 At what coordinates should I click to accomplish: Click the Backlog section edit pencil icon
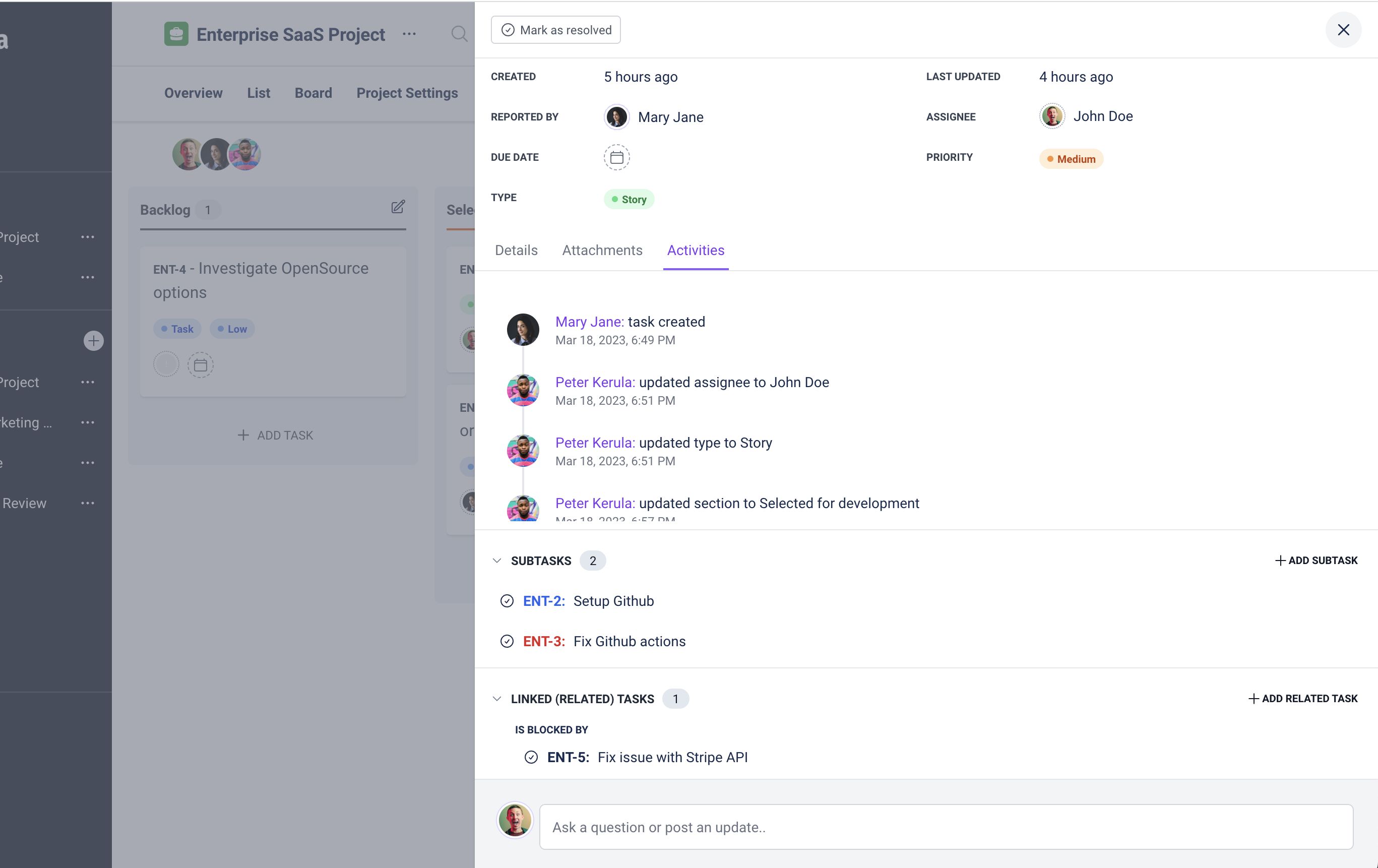(x=398, y=207)
